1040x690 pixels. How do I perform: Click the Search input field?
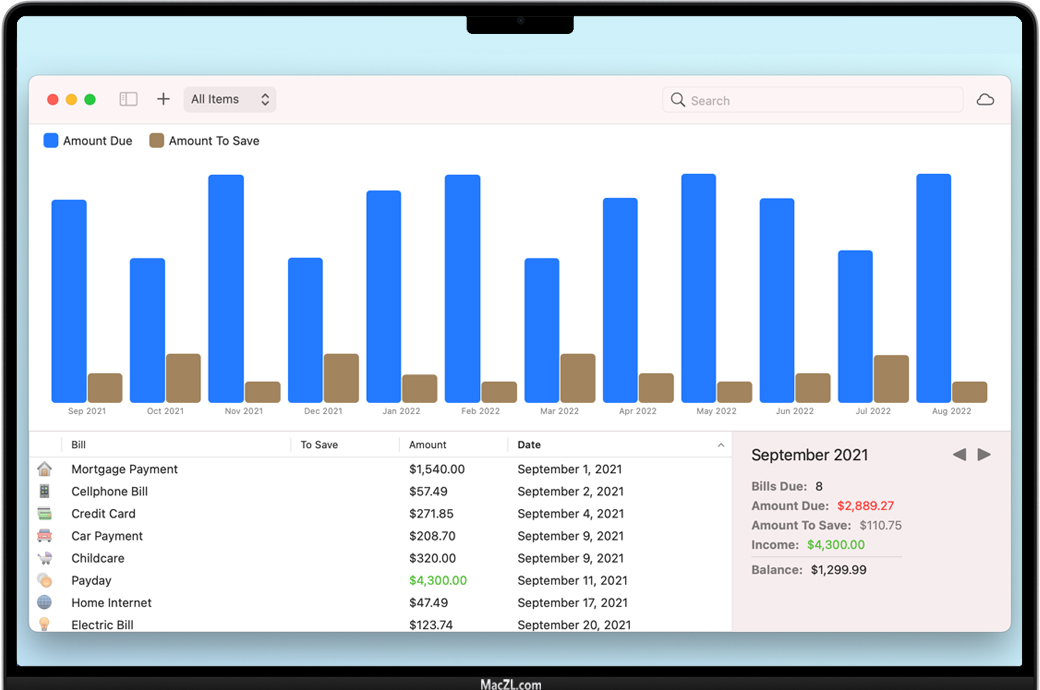point(820,100)
